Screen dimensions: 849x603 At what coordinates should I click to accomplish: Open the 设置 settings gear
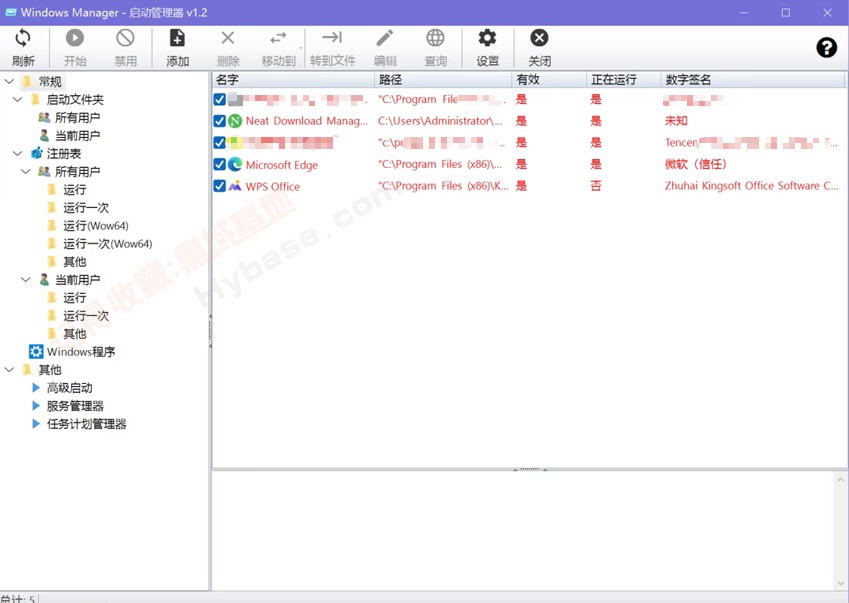(x=487, y=40)
